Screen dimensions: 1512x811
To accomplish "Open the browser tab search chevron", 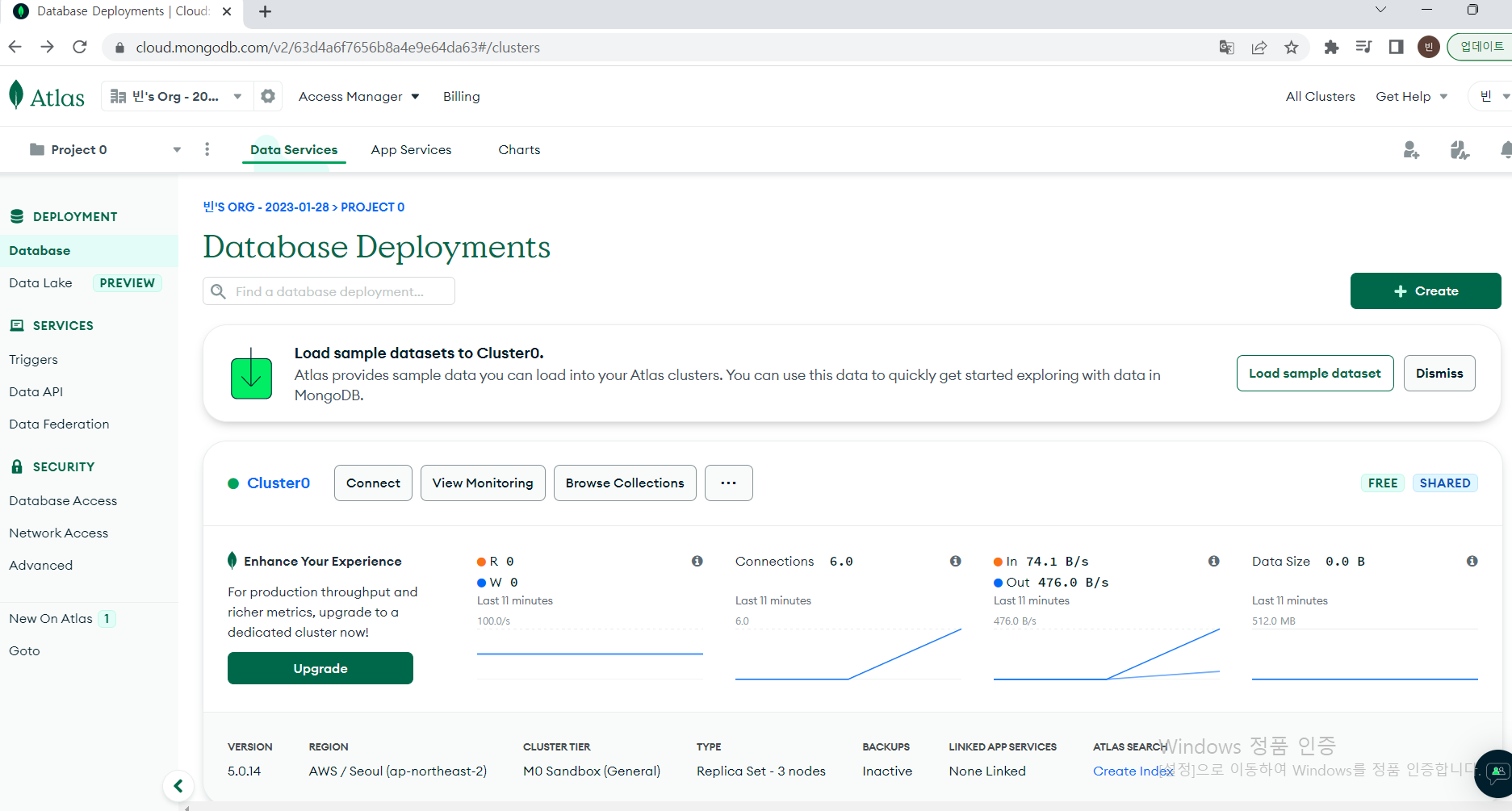I will pyautogui.click(x=1380, y=10).
